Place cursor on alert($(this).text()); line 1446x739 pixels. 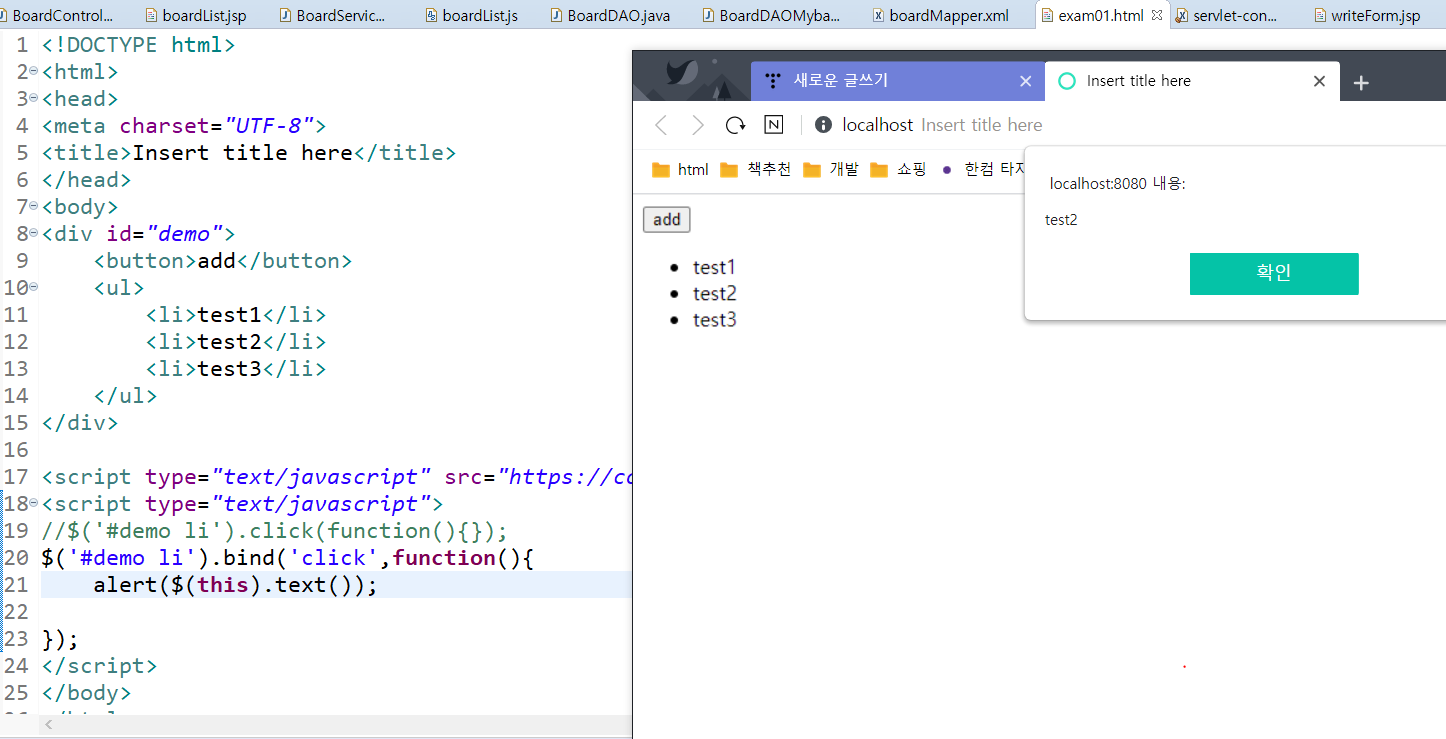tap(236, 585)
